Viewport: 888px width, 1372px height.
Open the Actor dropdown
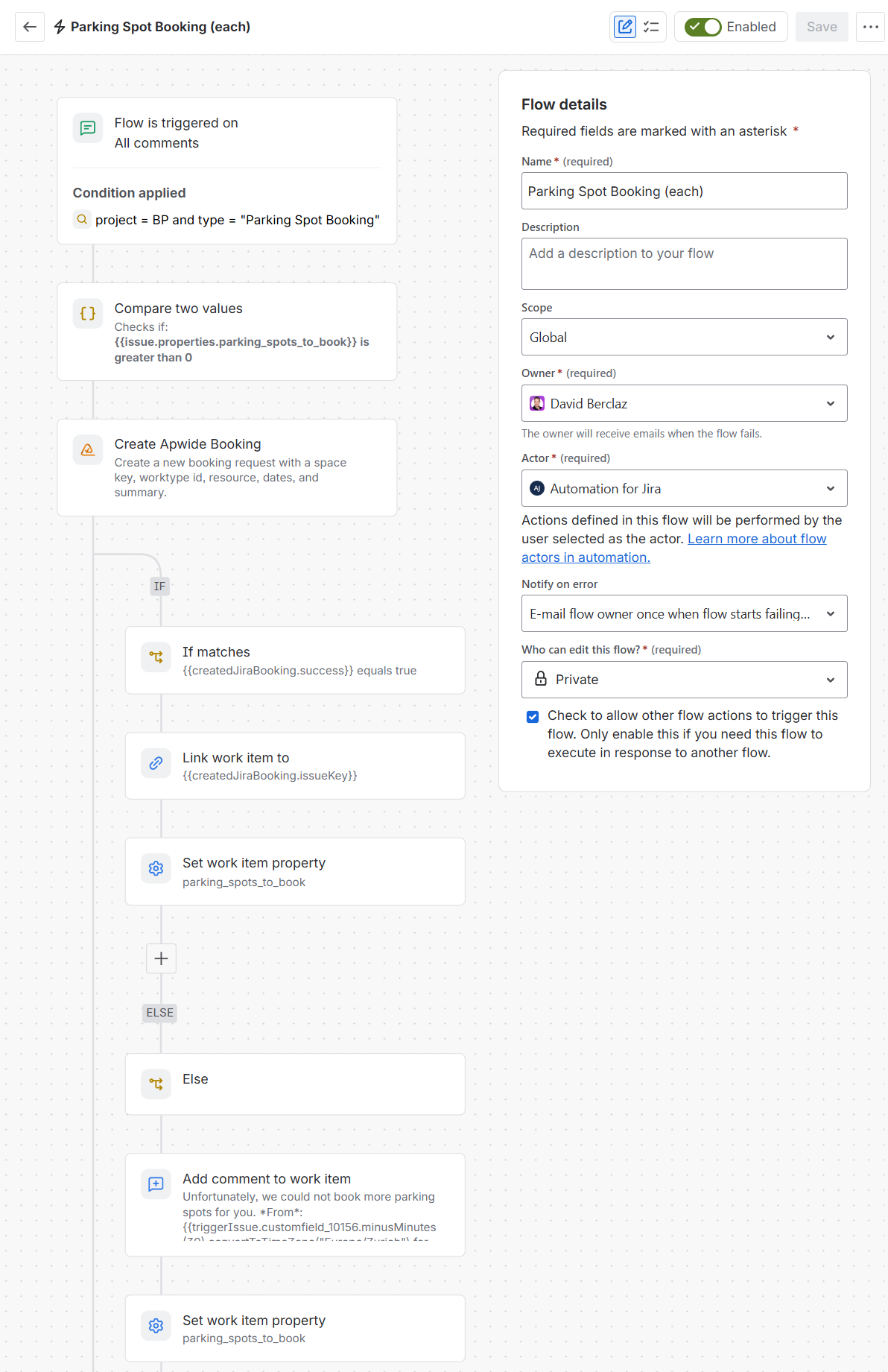tap(684, 488)
